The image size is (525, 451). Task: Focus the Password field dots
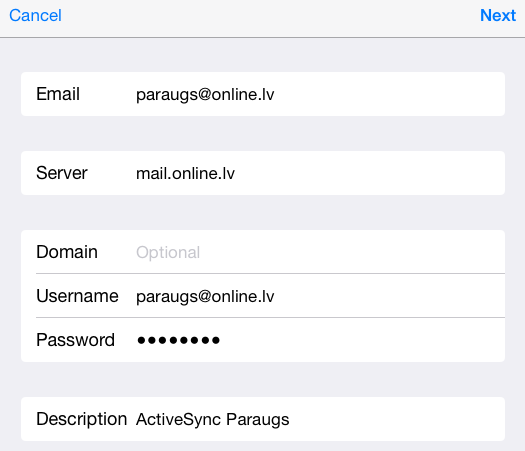(x=178, y=341)
